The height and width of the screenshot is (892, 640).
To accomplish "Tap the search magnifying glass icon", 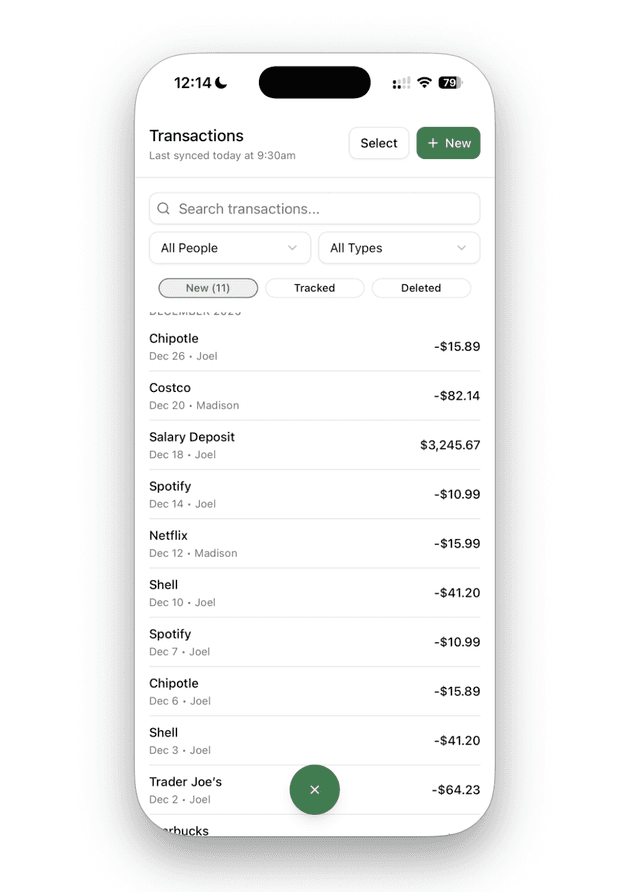I will pos(163,208).
